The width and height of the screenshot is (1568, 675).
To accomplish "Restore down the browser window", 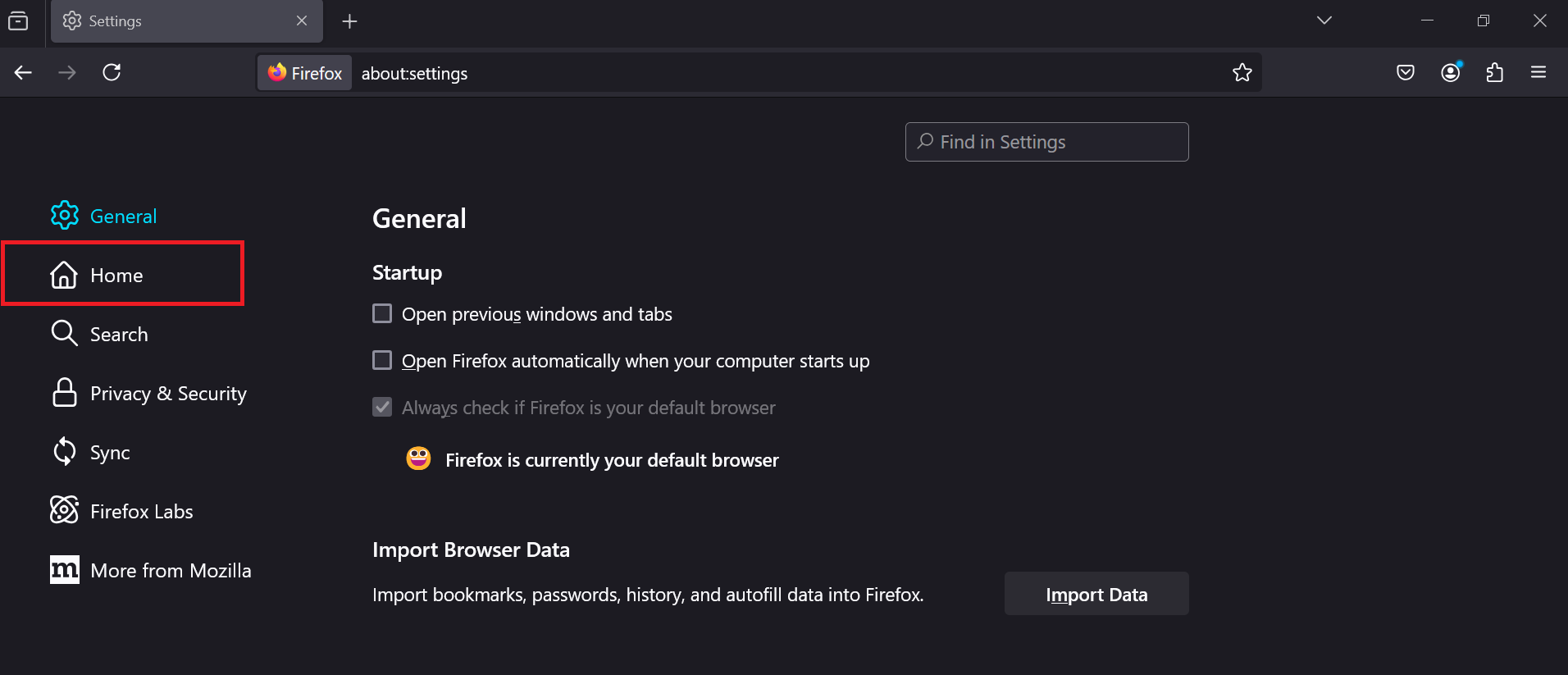I will 1483,21.
